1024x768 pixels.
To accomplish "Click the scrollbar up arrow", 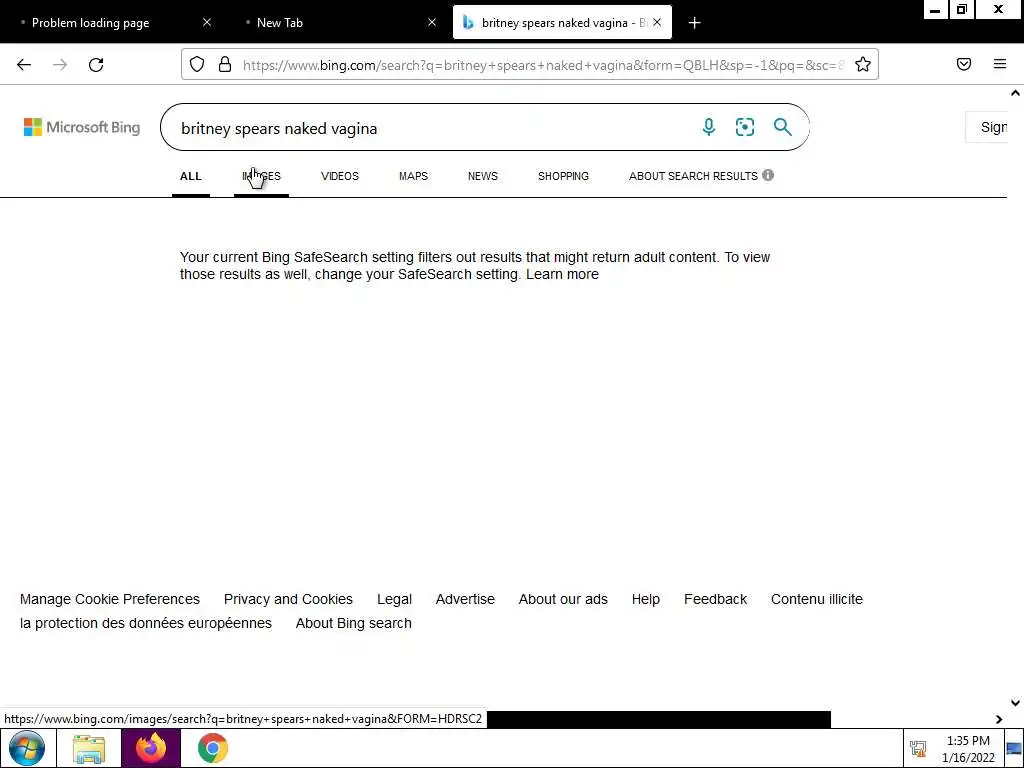I will [1015, 93].
